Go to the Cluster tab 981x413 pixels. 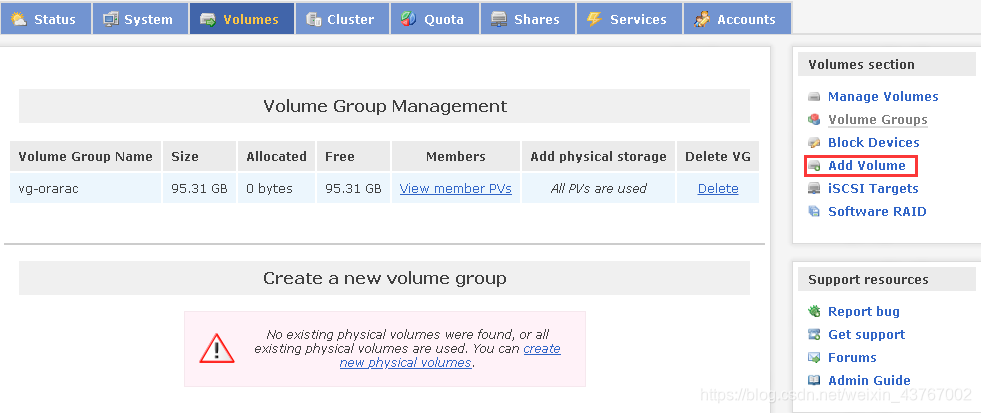click(342, 19)
